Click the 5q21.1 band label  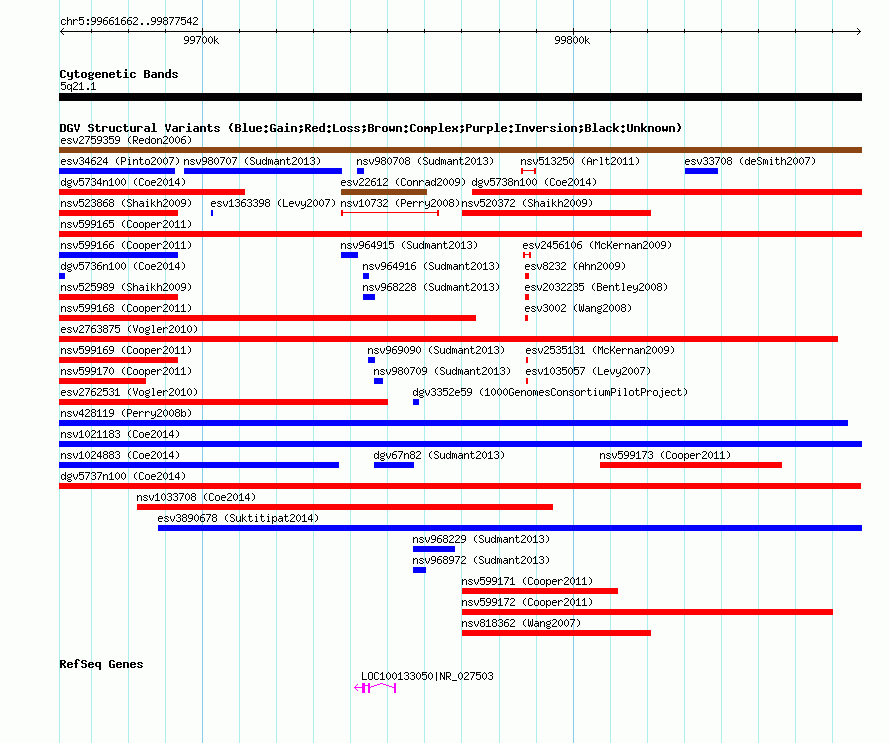coord(78,86)
